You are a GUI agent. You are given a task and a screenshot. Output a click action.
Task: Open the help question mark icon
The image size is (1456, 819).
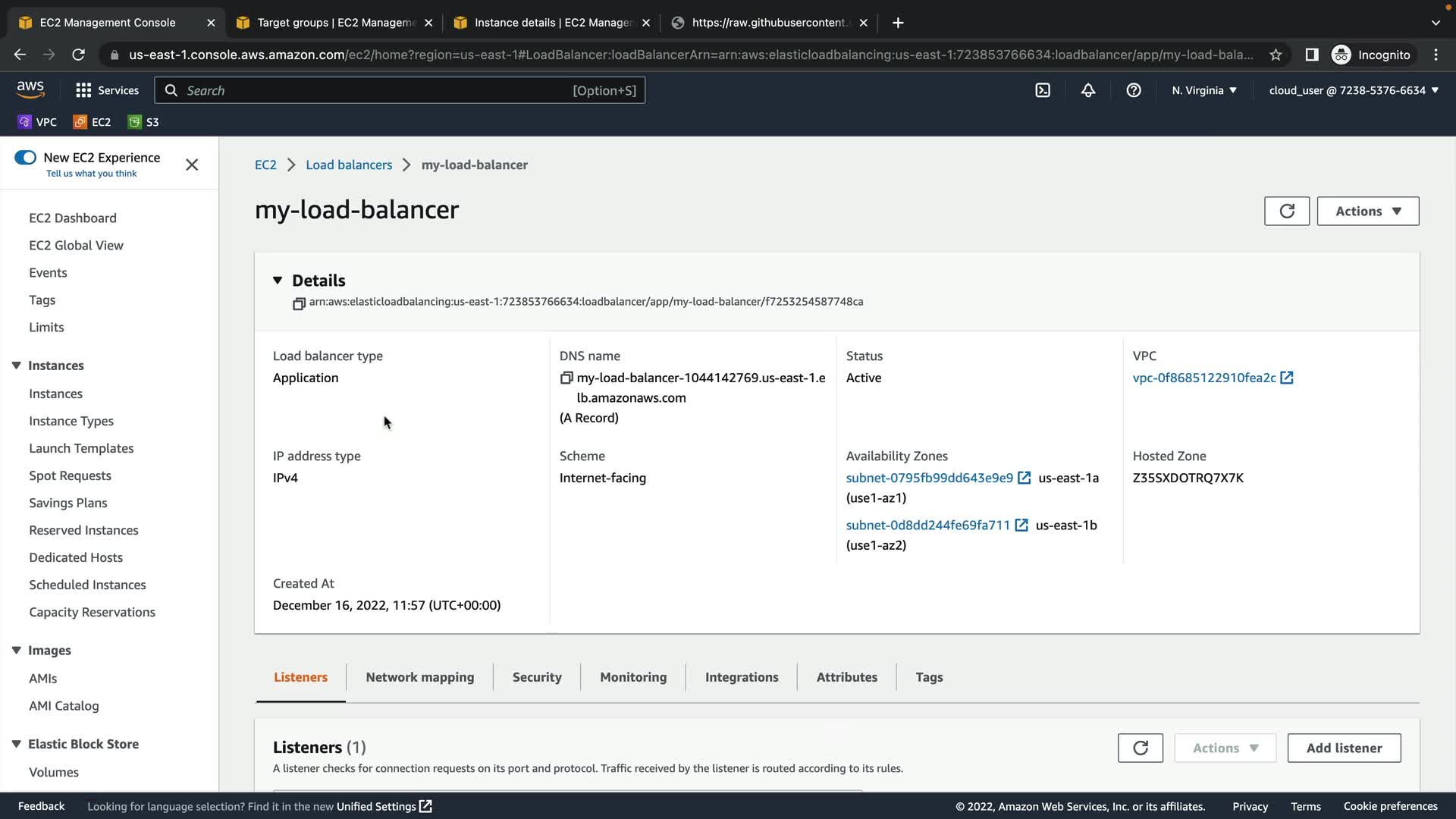pos(1134,90)
